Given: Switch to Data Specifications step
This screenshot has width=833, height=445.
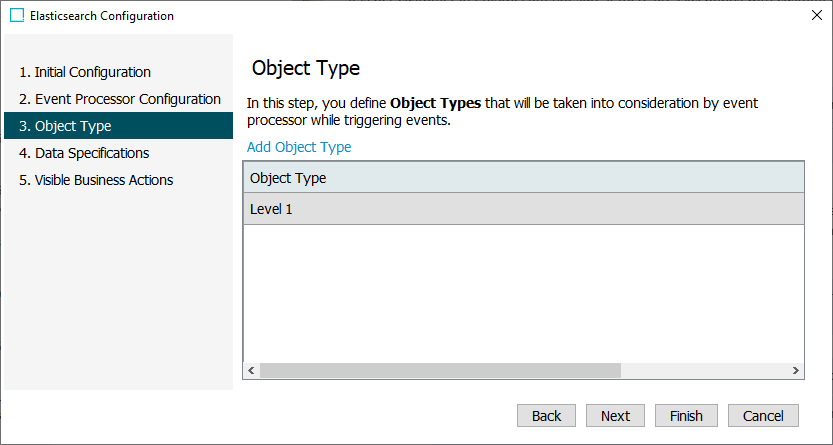Looking at the screenshot, I should (x=91, y=153).
